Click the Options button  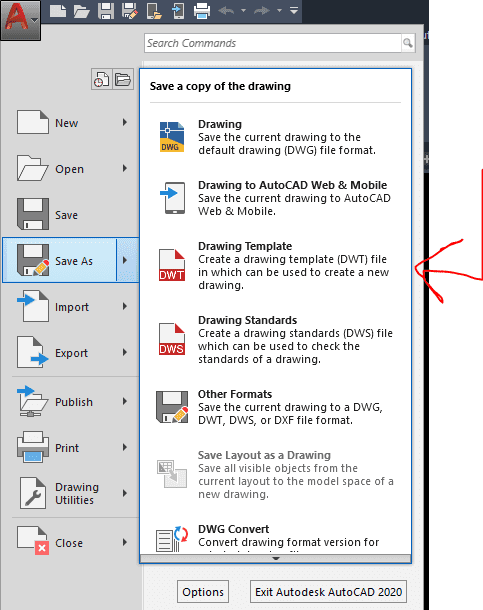(x=203, y=592)
